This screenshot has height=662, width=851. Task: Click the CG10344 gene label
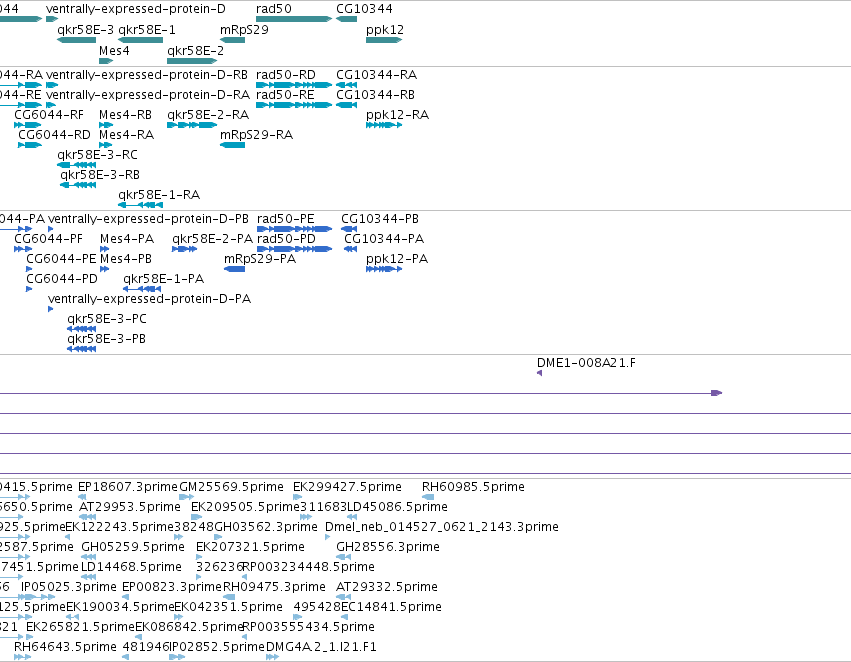click(x=364, y=9)
